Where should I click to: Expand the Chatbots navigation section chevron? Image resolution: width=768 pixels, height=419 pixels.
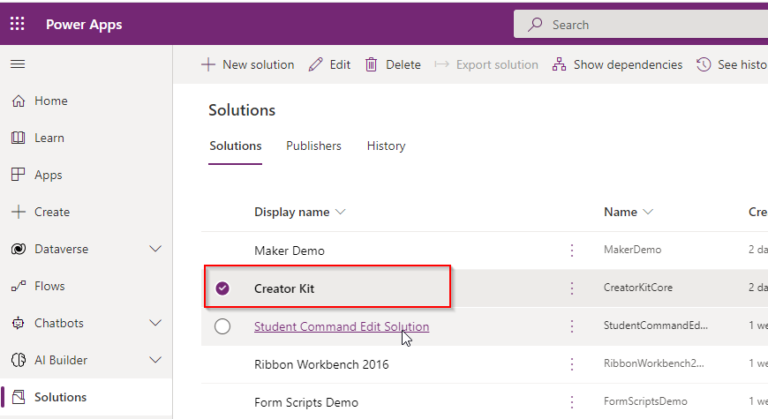[x=155, y=323]
